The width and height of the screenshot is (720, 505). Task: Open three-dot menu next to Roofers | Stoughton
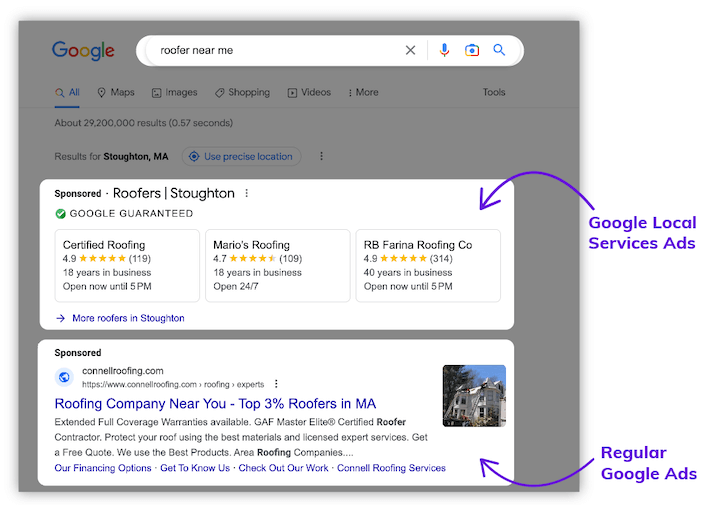point(247,193)
